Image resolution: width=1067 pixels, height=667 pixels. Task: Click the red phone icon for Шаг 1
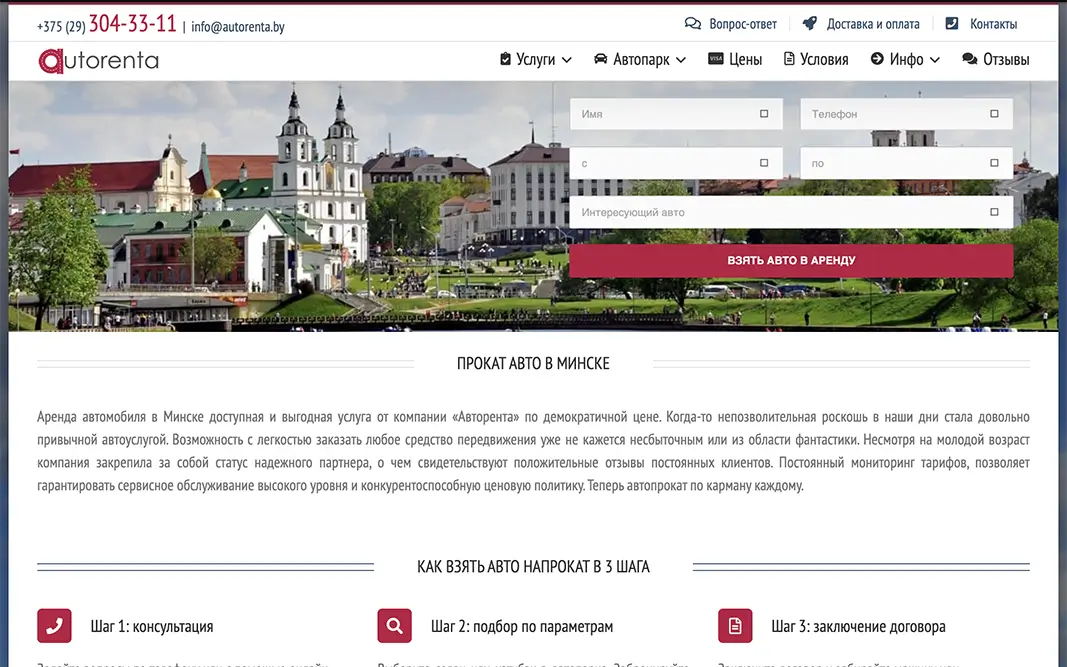coord(54,625)
